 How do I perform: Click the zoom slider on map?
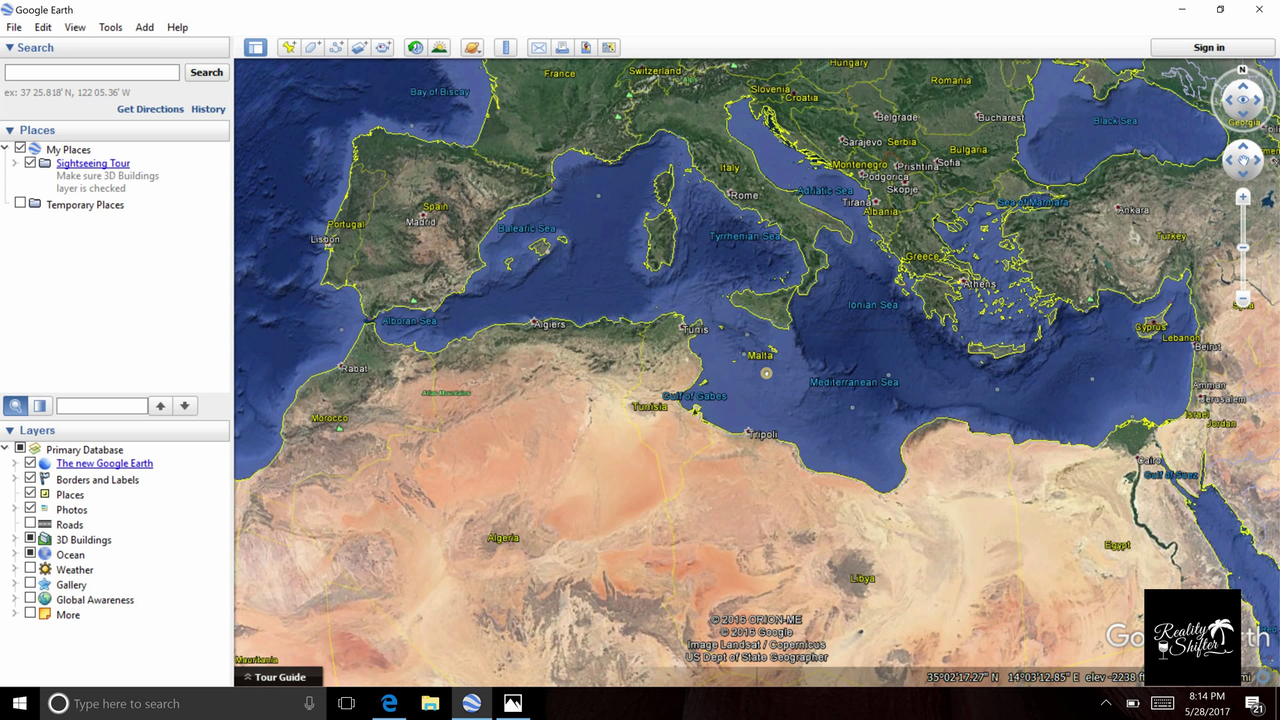[1243, 248]
